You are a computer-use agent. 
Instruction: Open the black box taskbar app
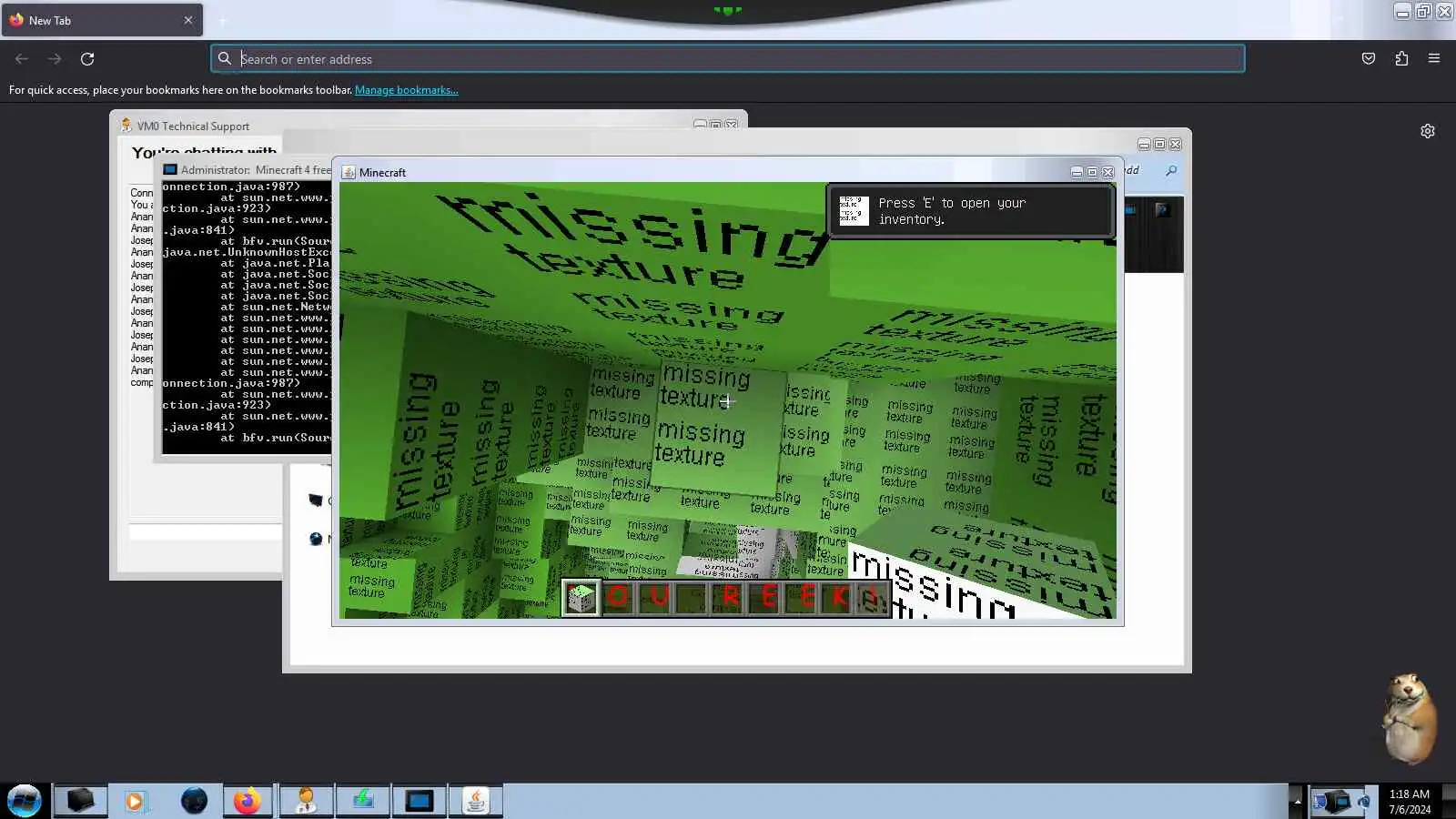tap(80, 801)
